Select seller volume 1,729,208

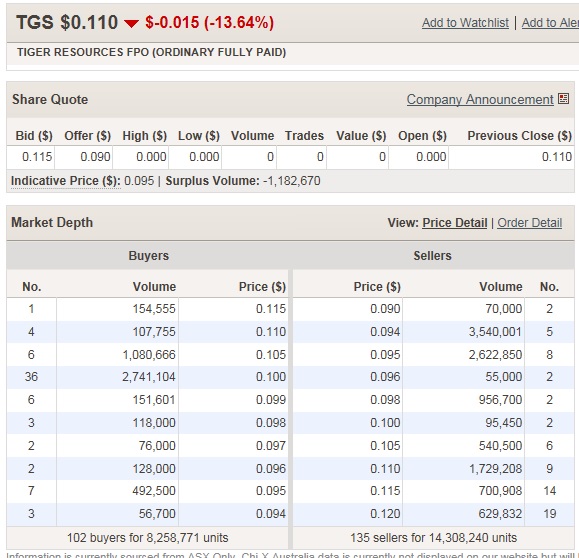495,468
